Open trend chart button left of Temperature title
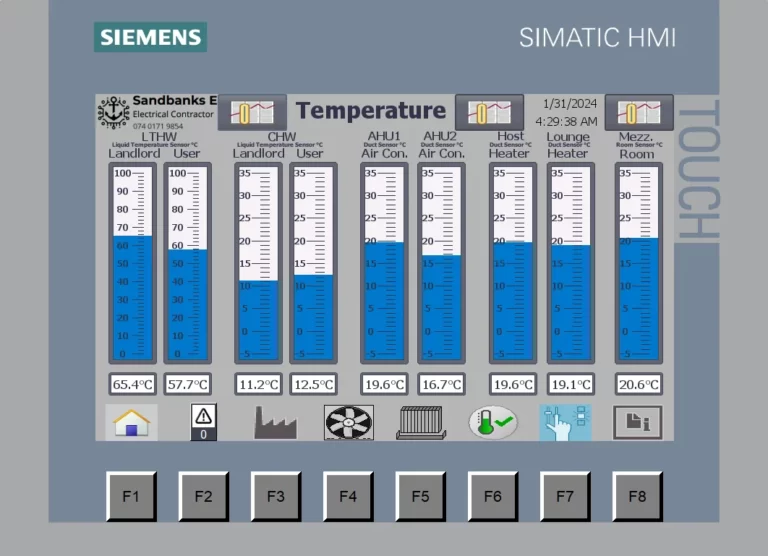This screenshot has height=556, width=768. point(252,113)
